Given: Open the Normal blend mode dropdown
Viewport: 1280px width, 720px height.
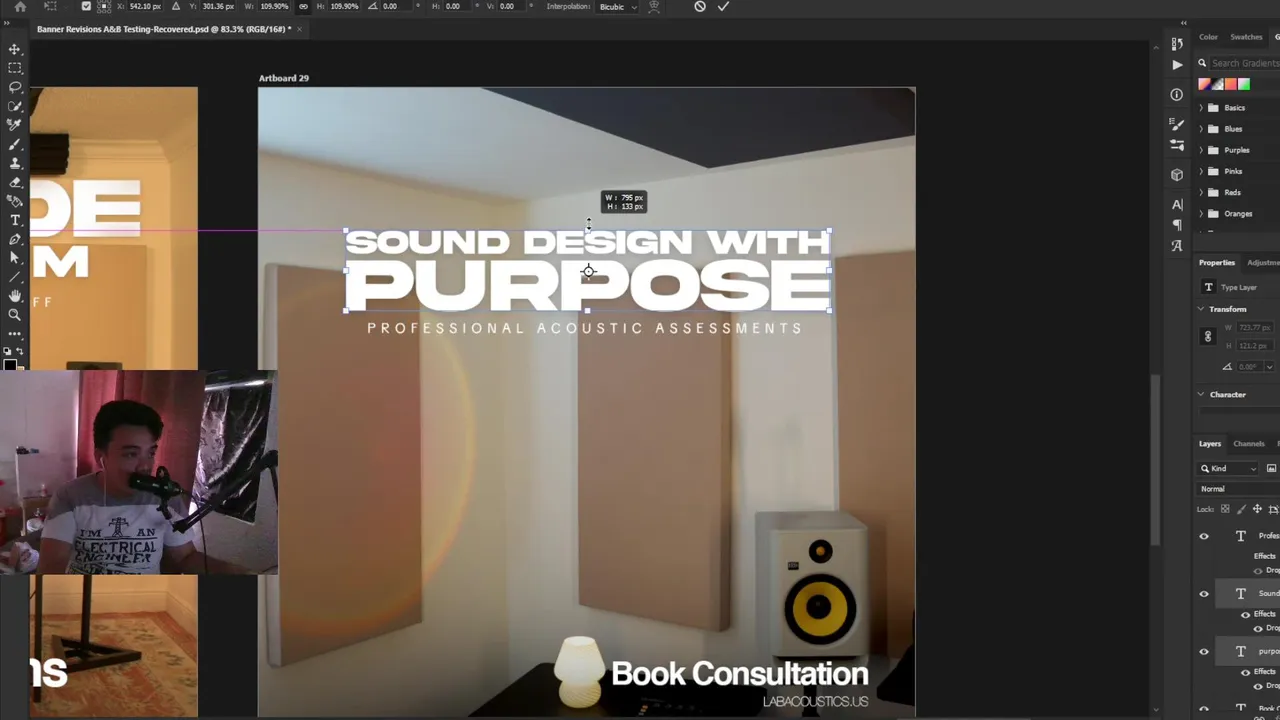Looking at the screenshot, I should point(1239,489).
